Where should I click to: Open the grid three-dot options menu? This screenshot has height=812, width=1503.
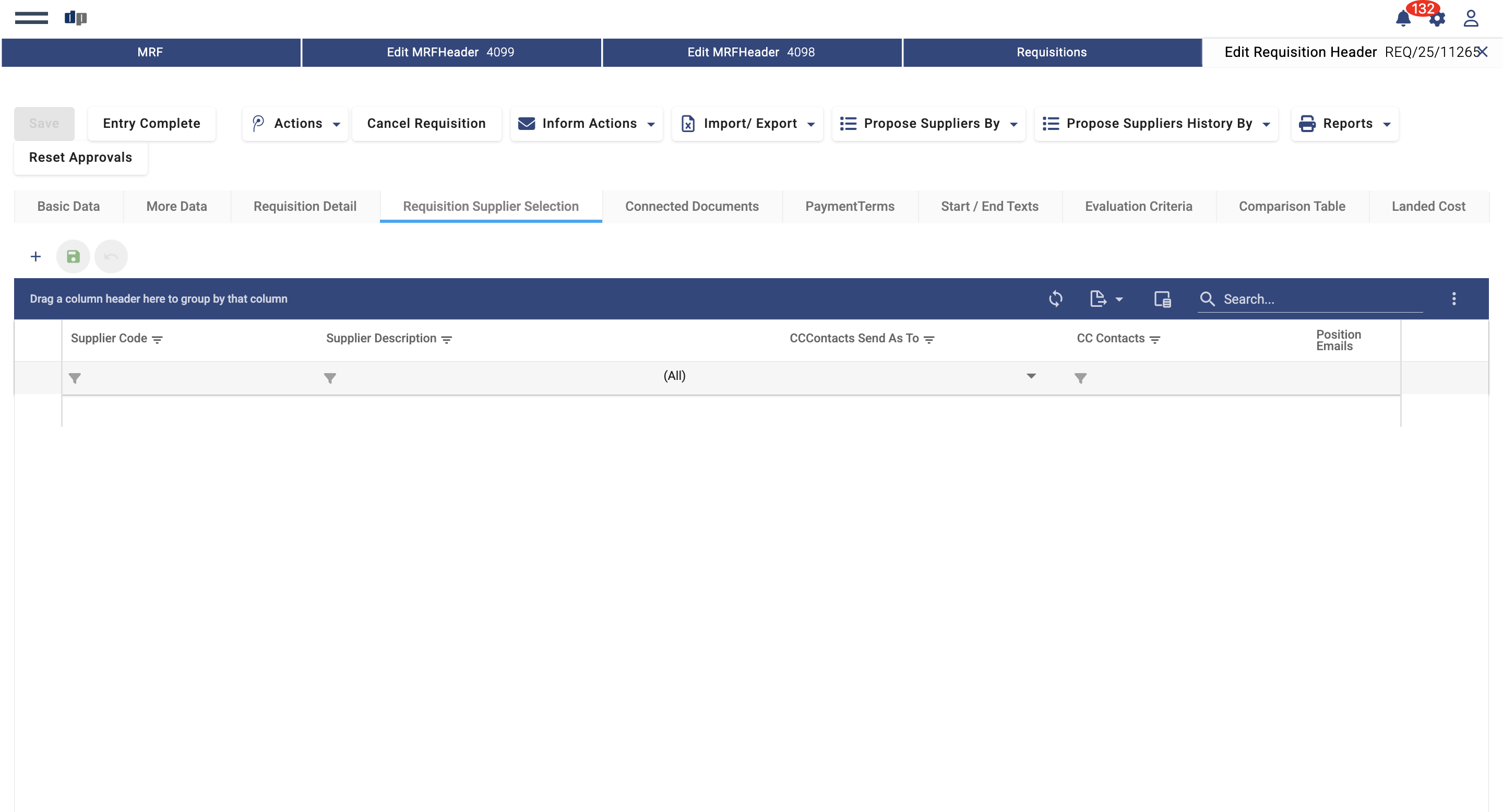(x=1453, y=298)
